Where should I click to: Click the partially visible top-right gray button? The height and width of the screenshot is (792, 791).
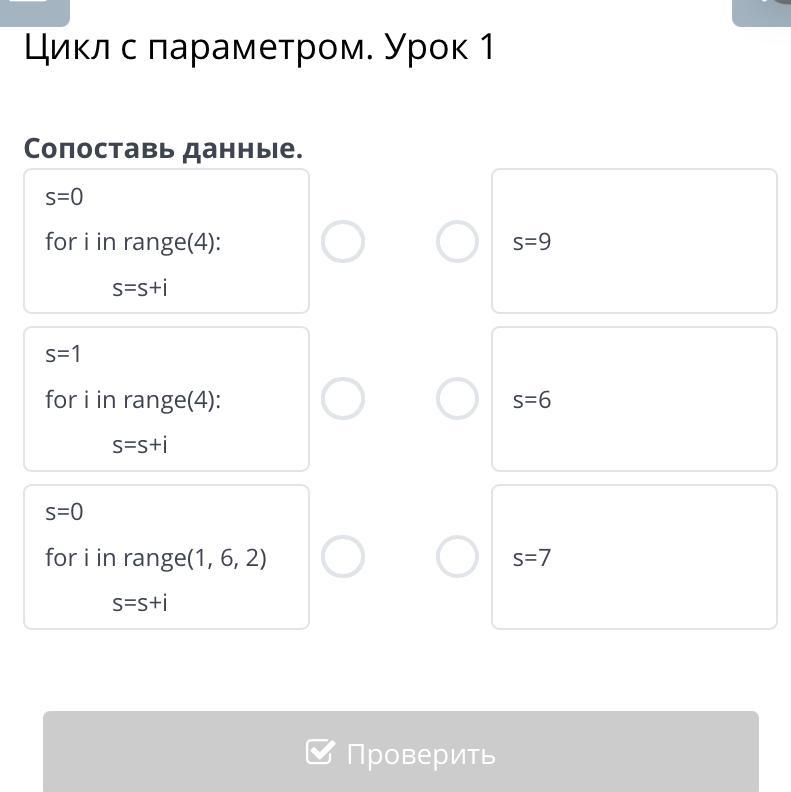tap(762, 10)
